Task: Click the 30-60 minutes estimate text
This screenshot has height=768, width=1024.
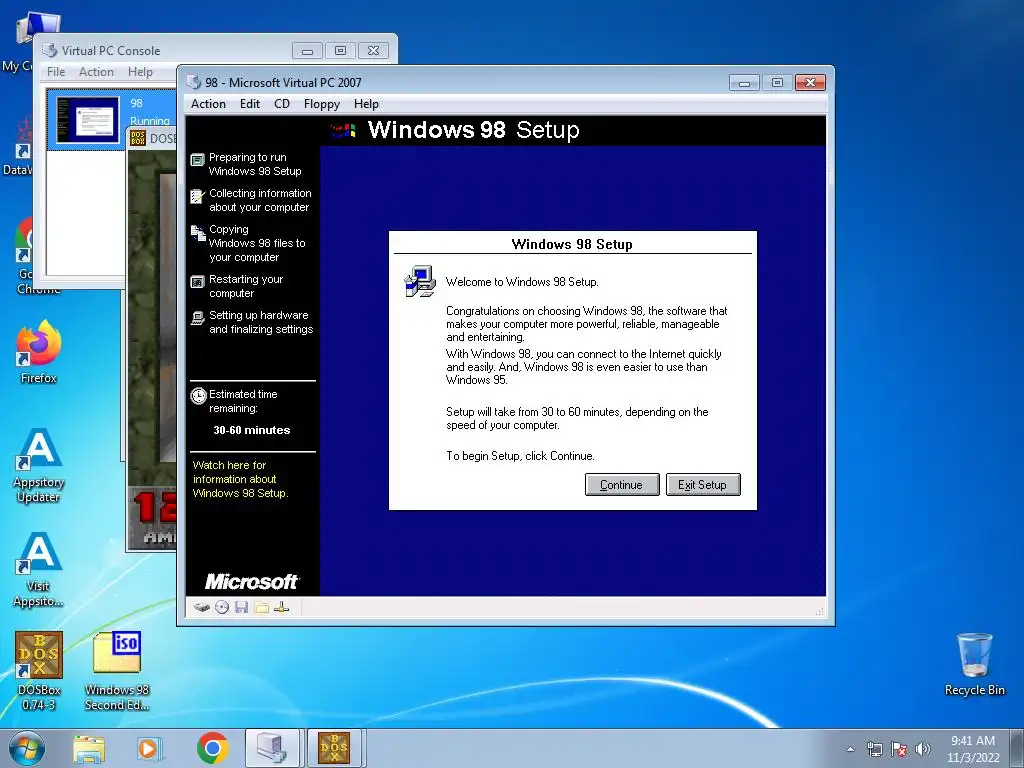Action: pyautogui.click(x=251, y=430)
